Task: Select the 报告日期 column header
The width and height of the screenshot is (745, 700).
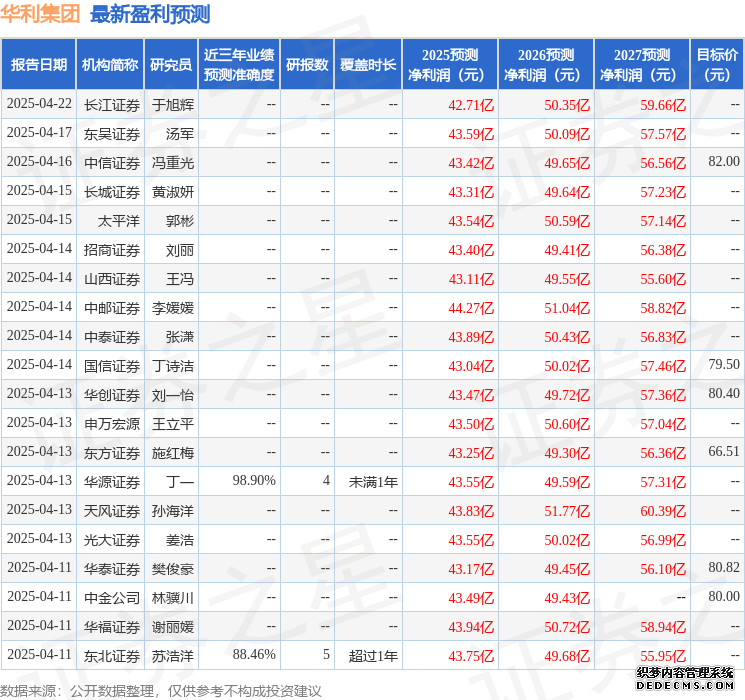Action: 38,64
